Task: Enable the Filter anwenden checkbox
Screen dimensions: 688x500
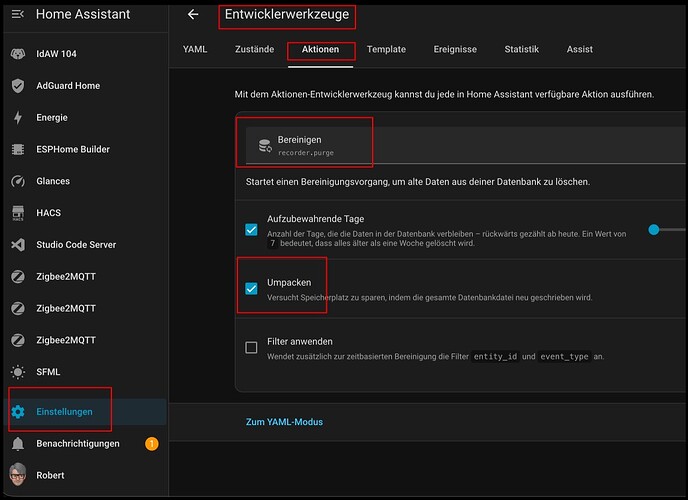Action: (251, 348)
